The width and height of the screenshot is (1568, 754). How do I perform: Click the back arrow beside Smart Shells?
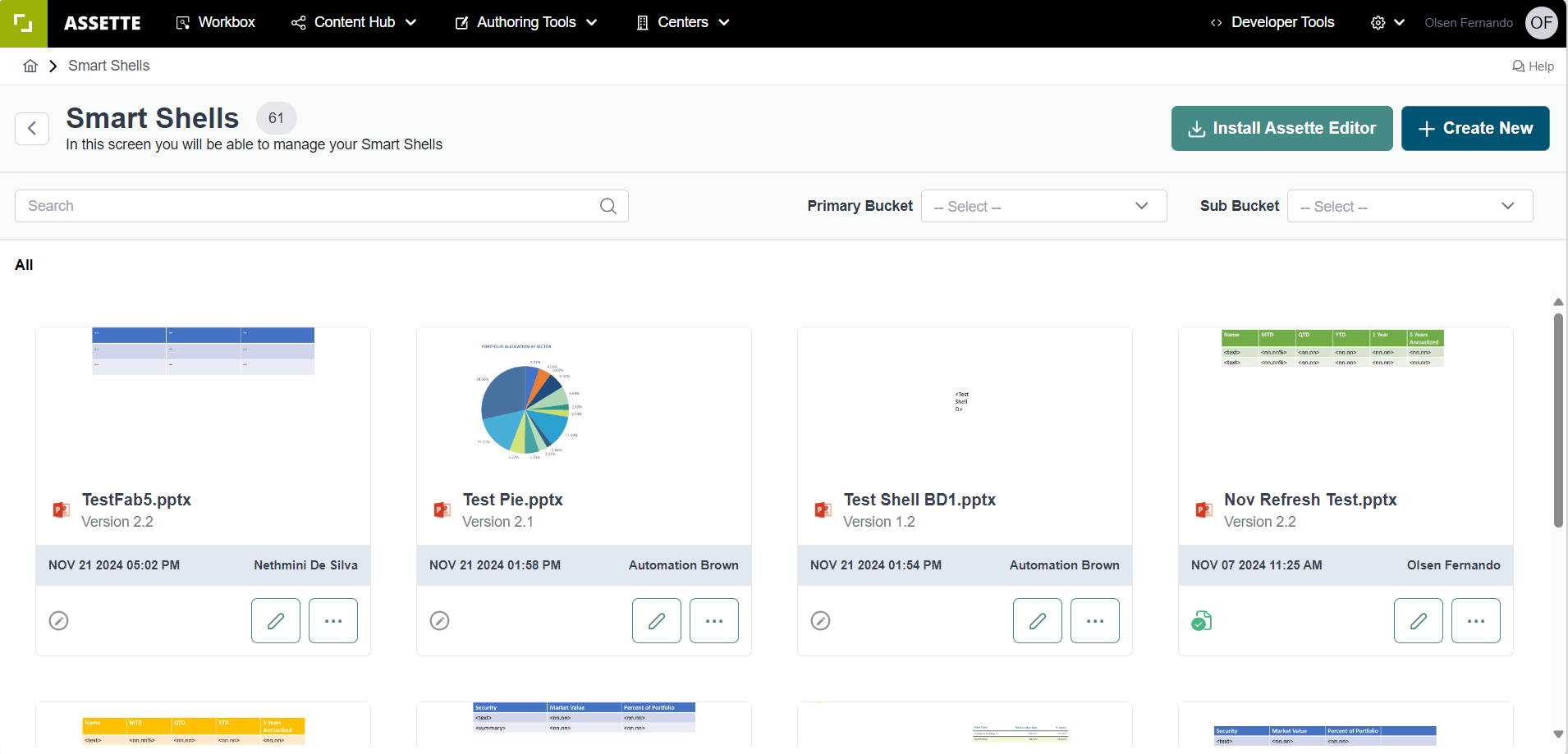(32, 128)
